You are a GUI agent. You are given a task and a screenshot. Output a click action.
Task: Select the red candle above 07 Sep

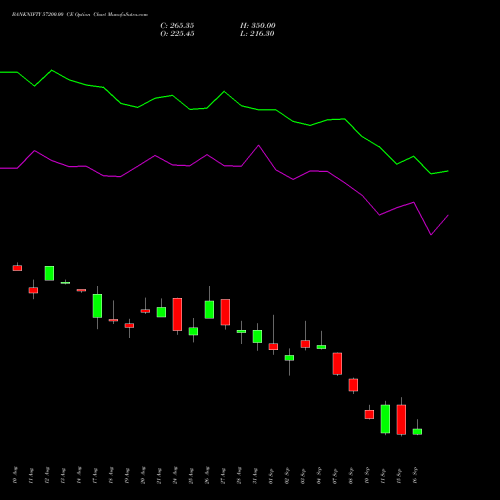click(x=337, y=364)
